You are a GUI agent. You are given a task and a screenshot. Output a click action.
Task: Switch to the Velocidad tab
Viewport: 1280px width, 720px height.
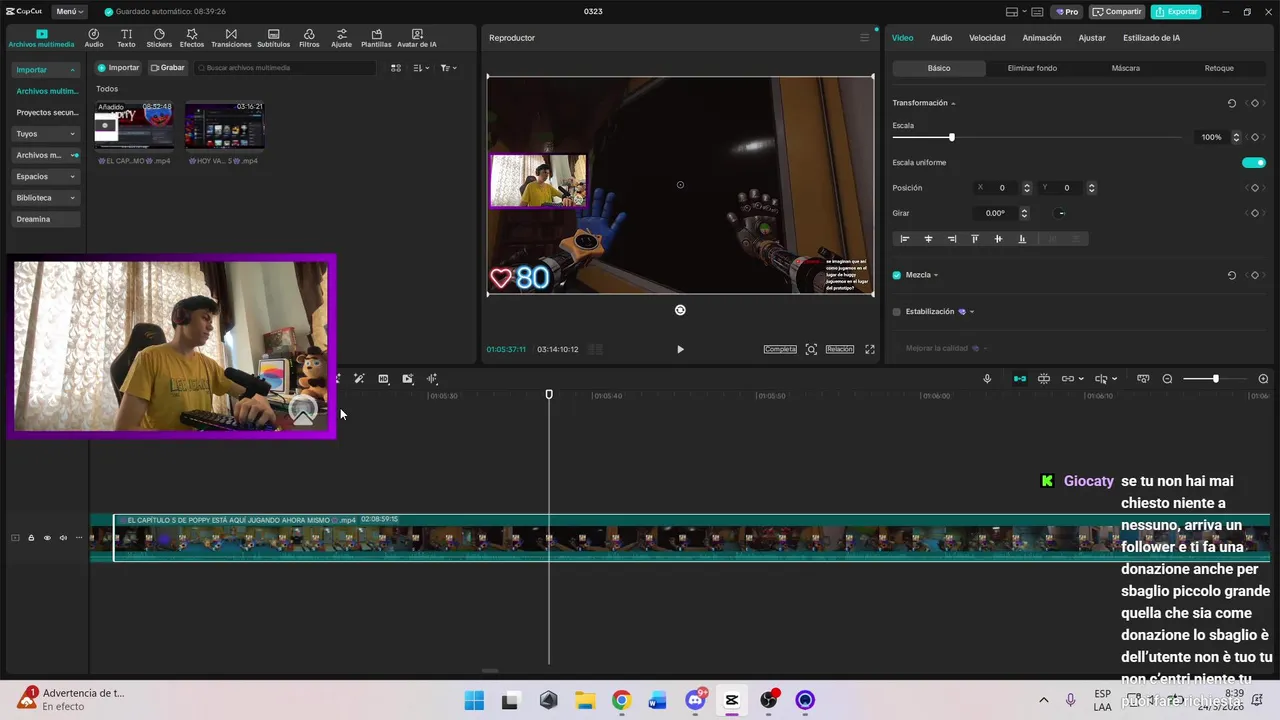tap(987, 38)
